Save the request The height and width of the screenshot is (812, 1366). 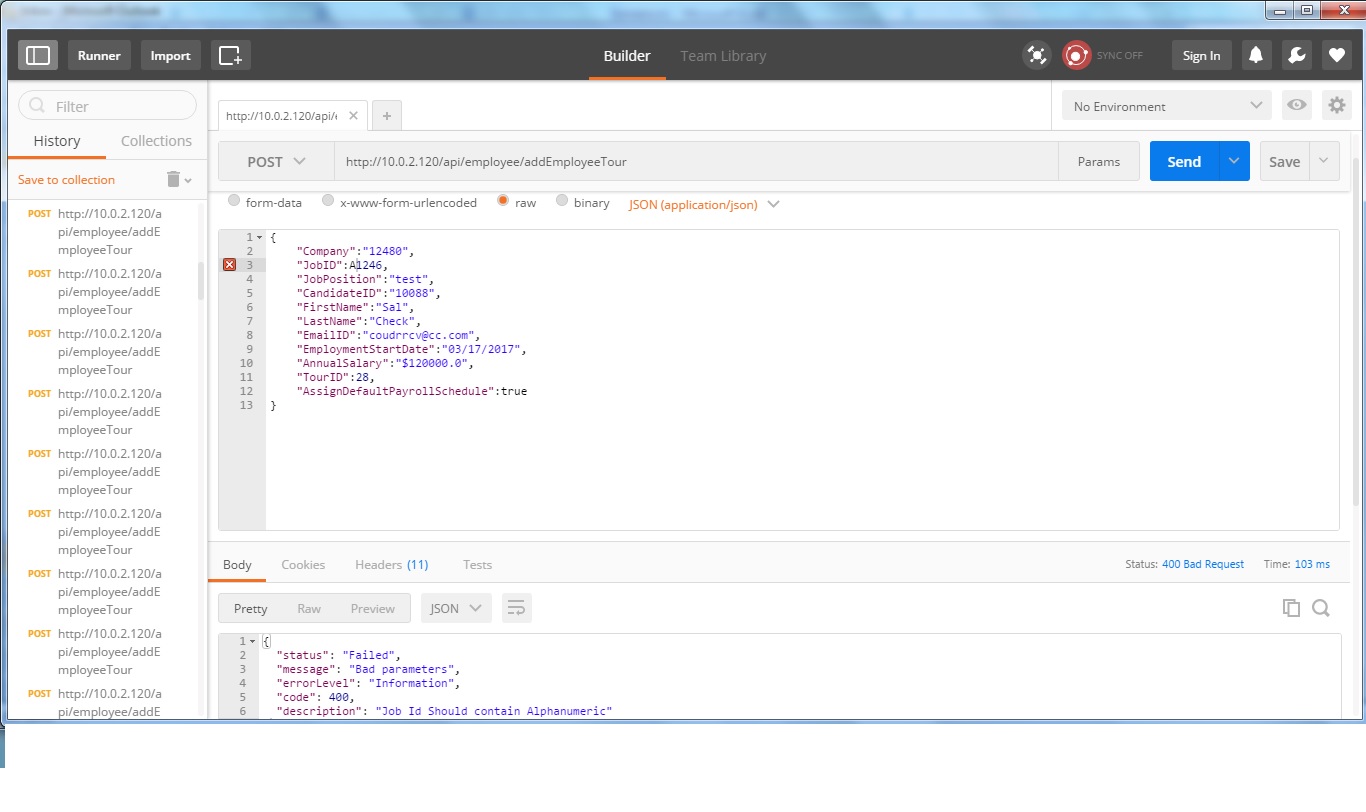(1285, 161)
